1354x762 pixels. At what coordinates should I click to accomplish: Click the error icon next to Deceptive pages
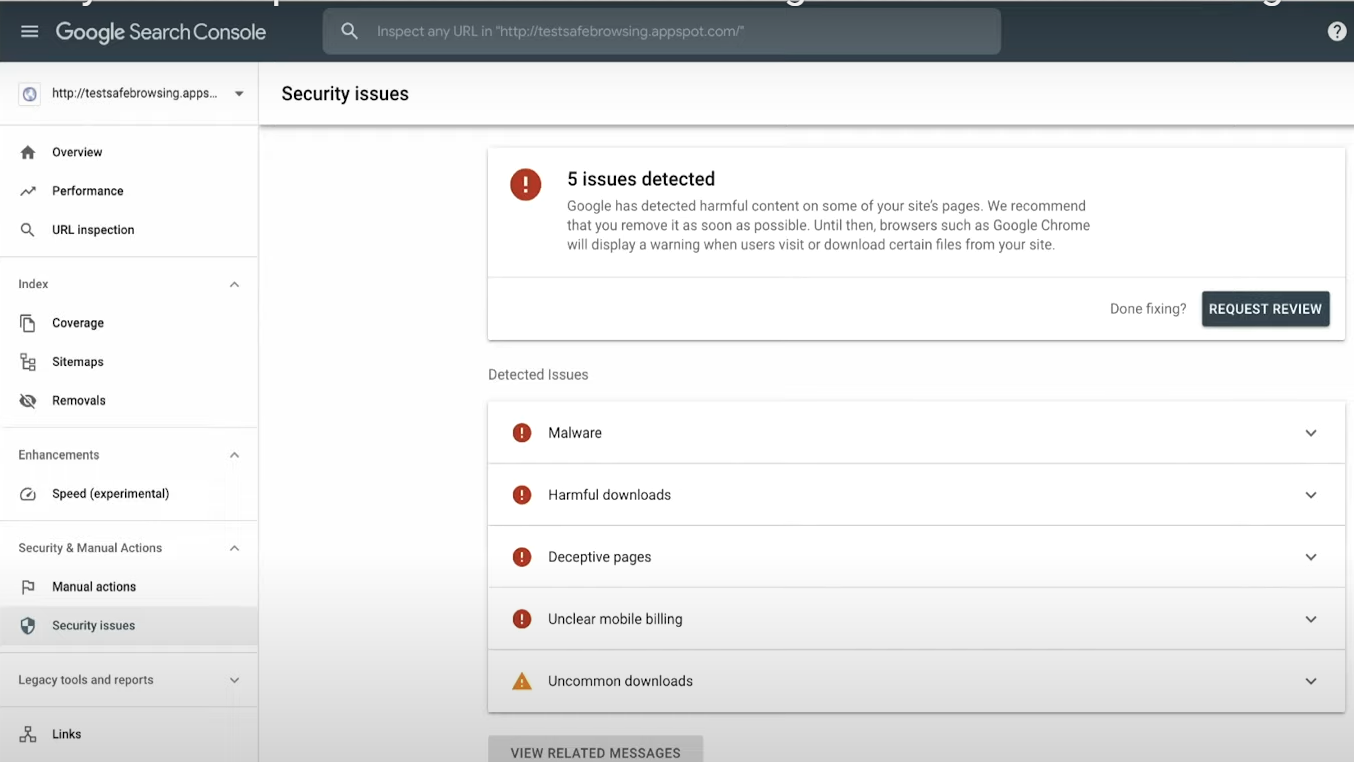[522, 557]
